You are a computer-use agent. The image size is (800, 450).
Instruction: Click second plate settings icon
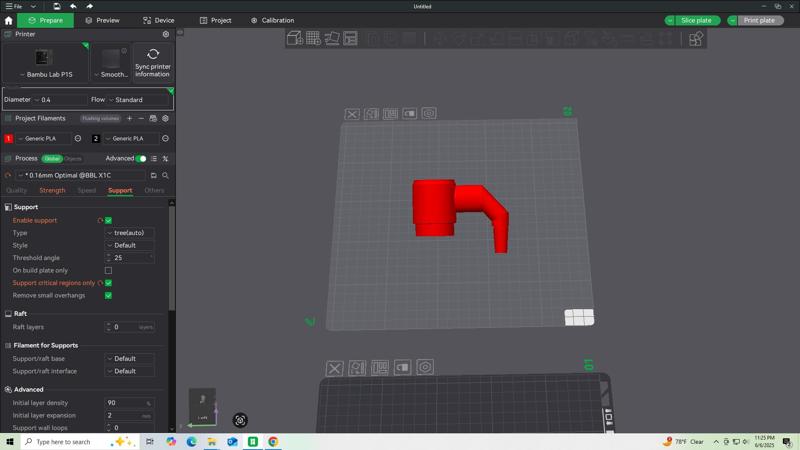(425, 367)
